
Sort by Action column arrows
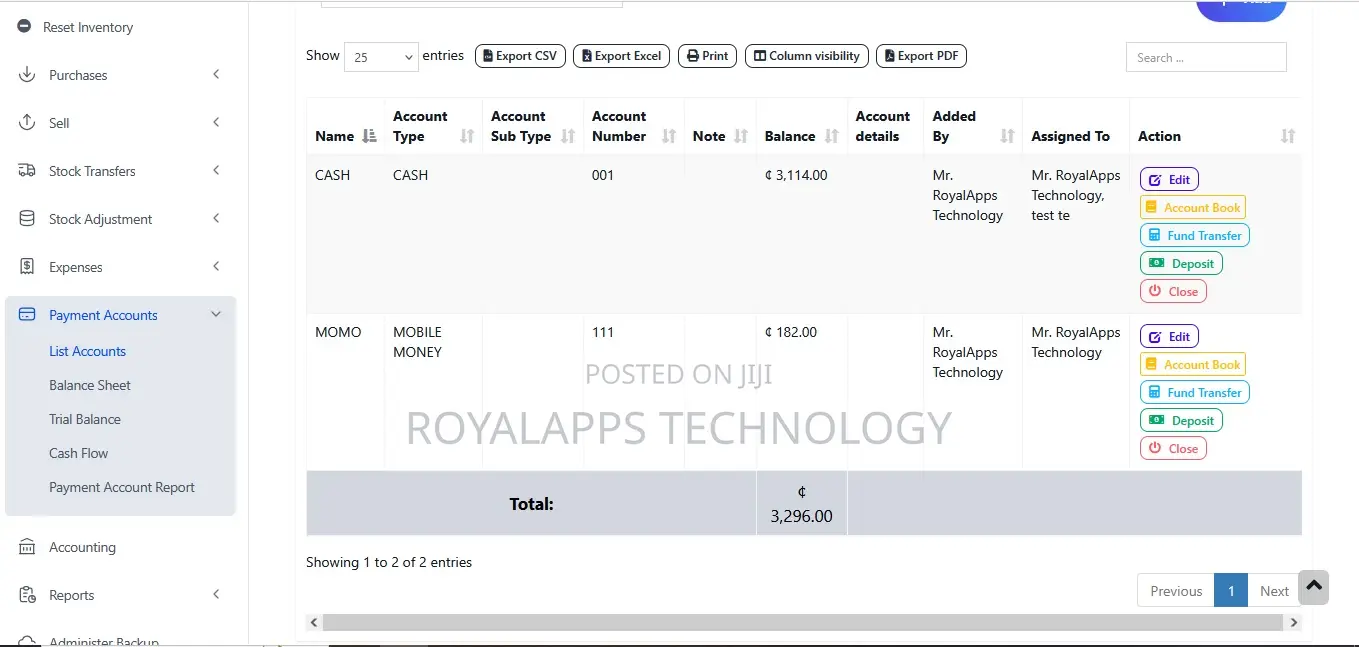coord(1288,136)
